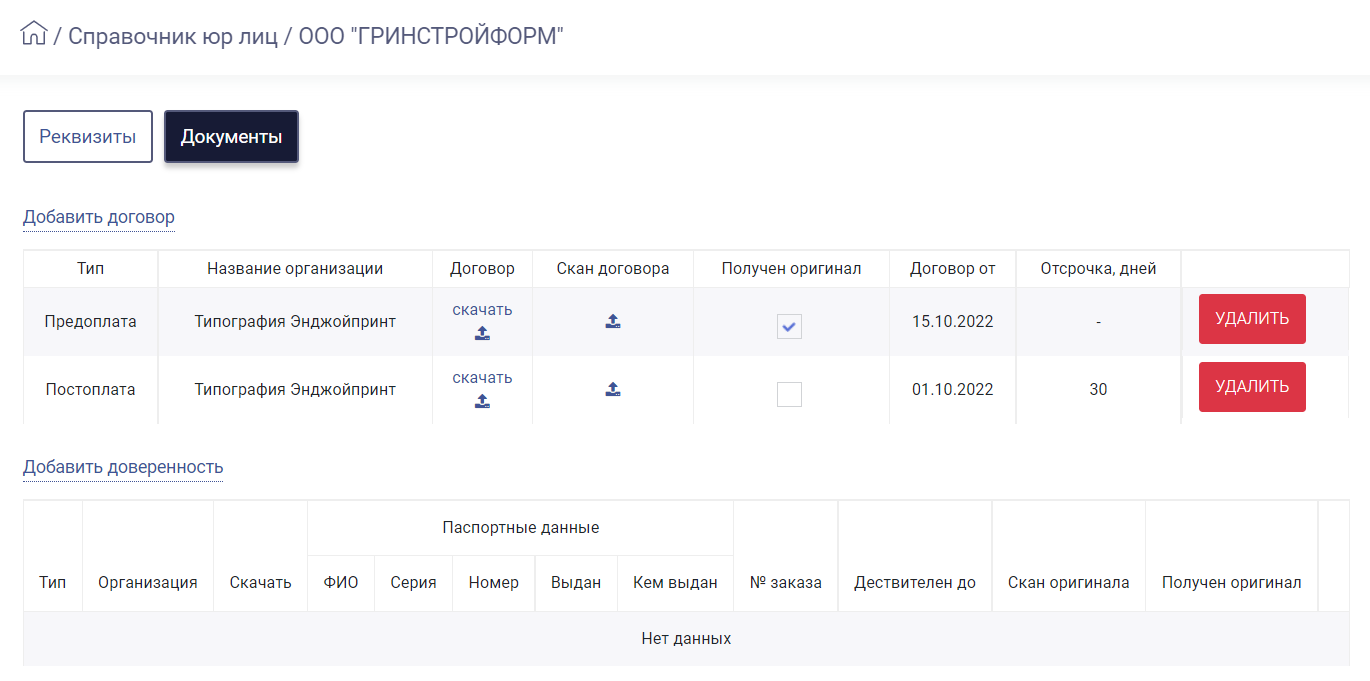Check Получен оригинал for the Постоплата contract
Screen dimensions: 1370x681
tap(789, 394)
